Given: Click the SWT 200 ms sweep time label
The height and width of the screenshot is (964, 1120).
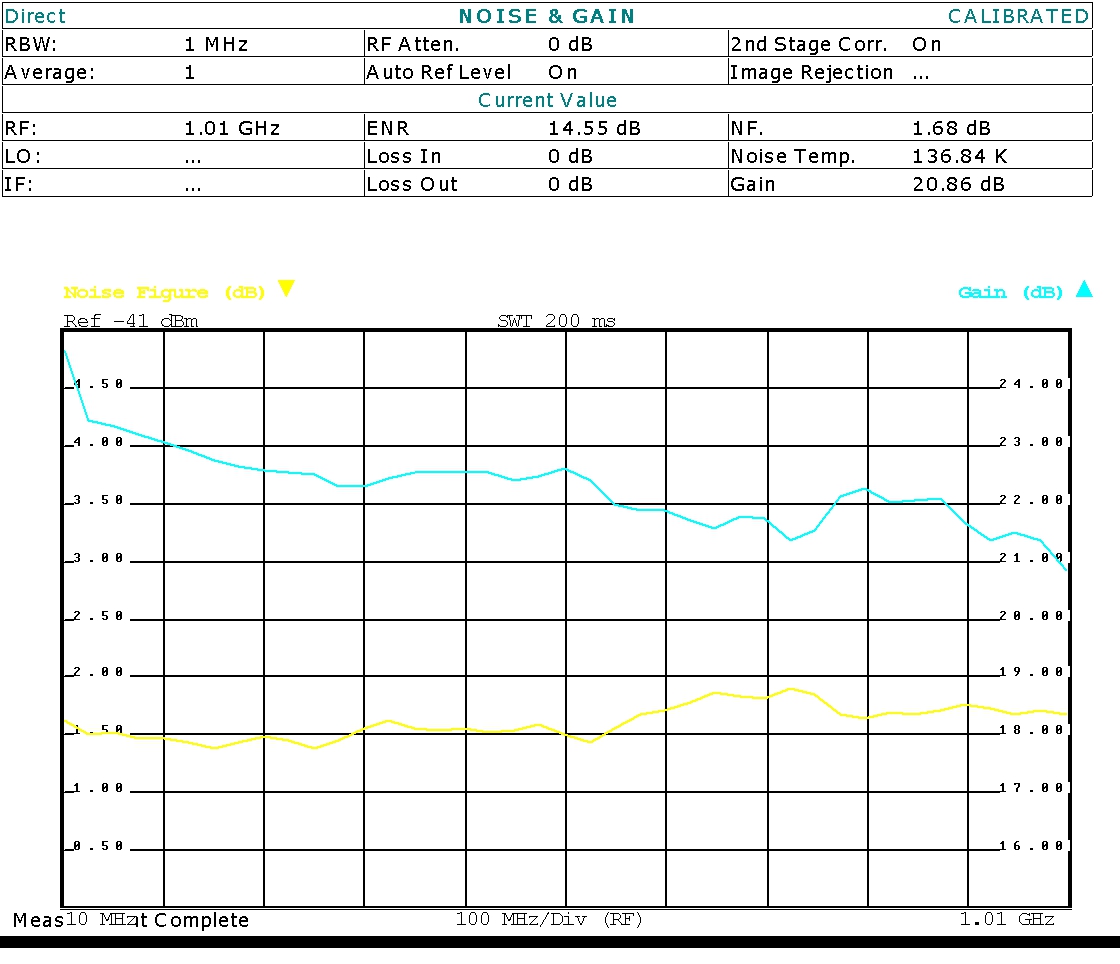Looking at the screenshot, I should pyautogui.click(x=556, y=321).
